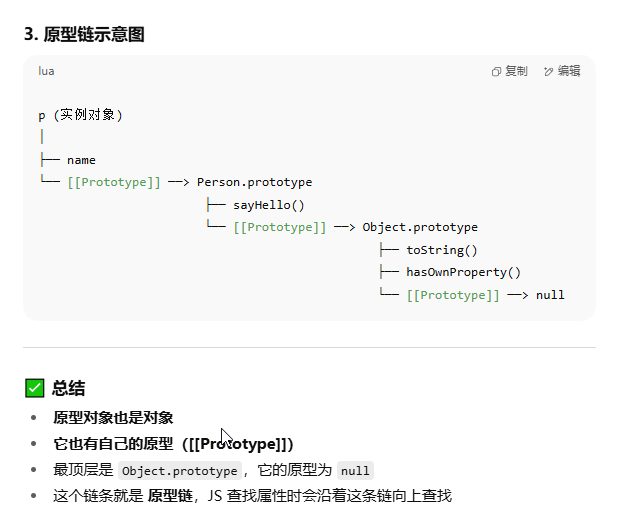Click the 复制 button label
Screen dimensions: 623x532
516,71
